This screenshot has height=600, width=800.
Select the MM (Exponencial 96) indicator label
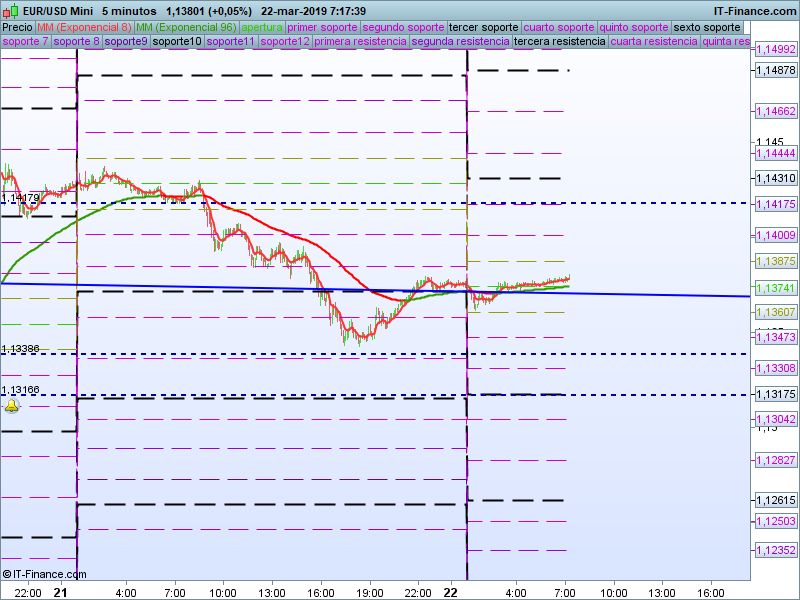click(186, 27)
